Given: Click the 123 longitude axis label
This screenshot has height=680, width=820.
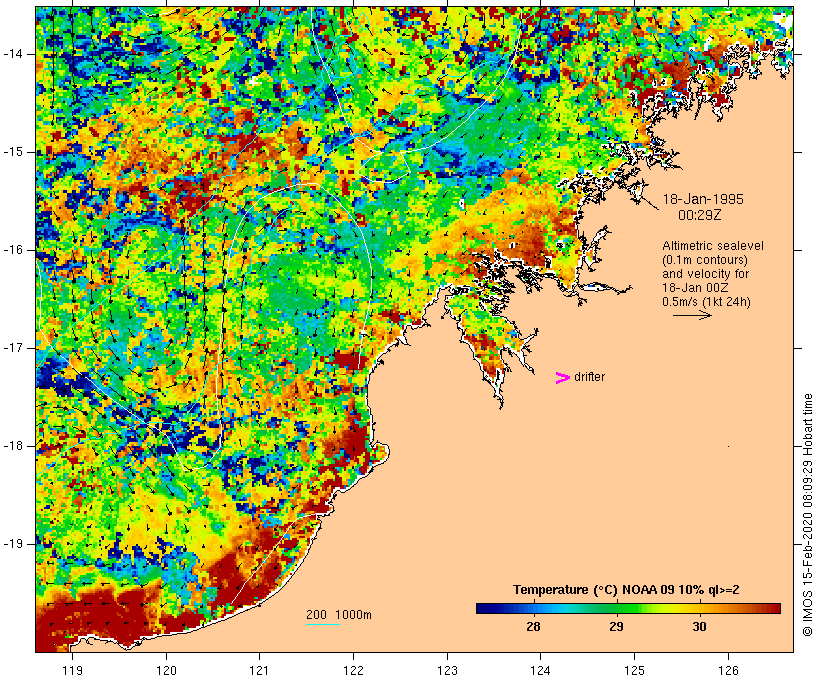Looking at the screenshot, I should 447,670.
